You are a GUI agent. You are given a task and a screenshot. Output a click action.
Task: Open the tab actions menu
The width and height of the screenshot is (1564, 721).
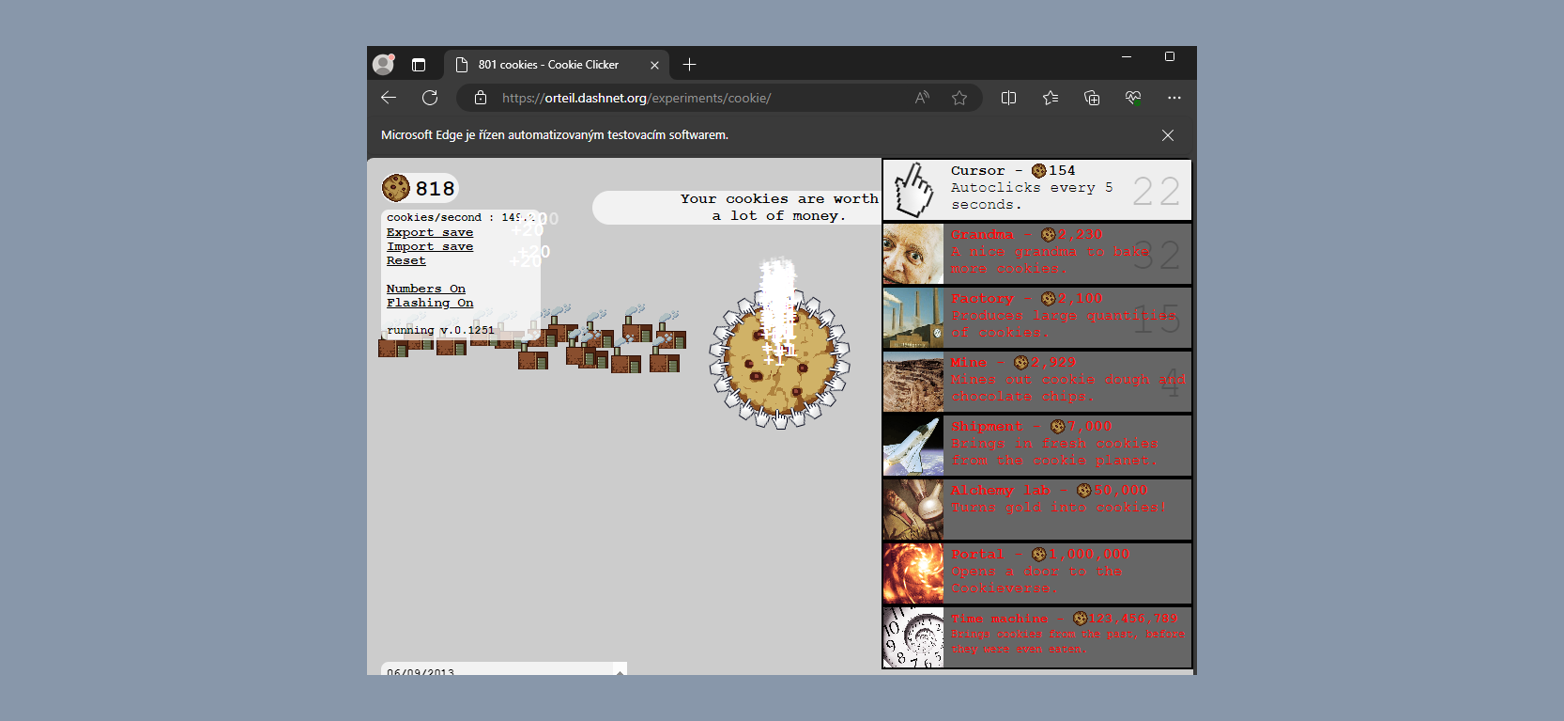click(x=419, y=65)
